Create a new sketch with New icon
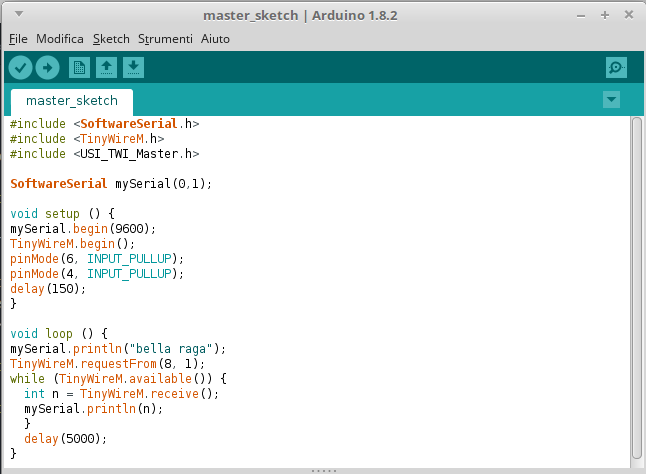This screenshot has width=646, height=474. pos(79,68)
